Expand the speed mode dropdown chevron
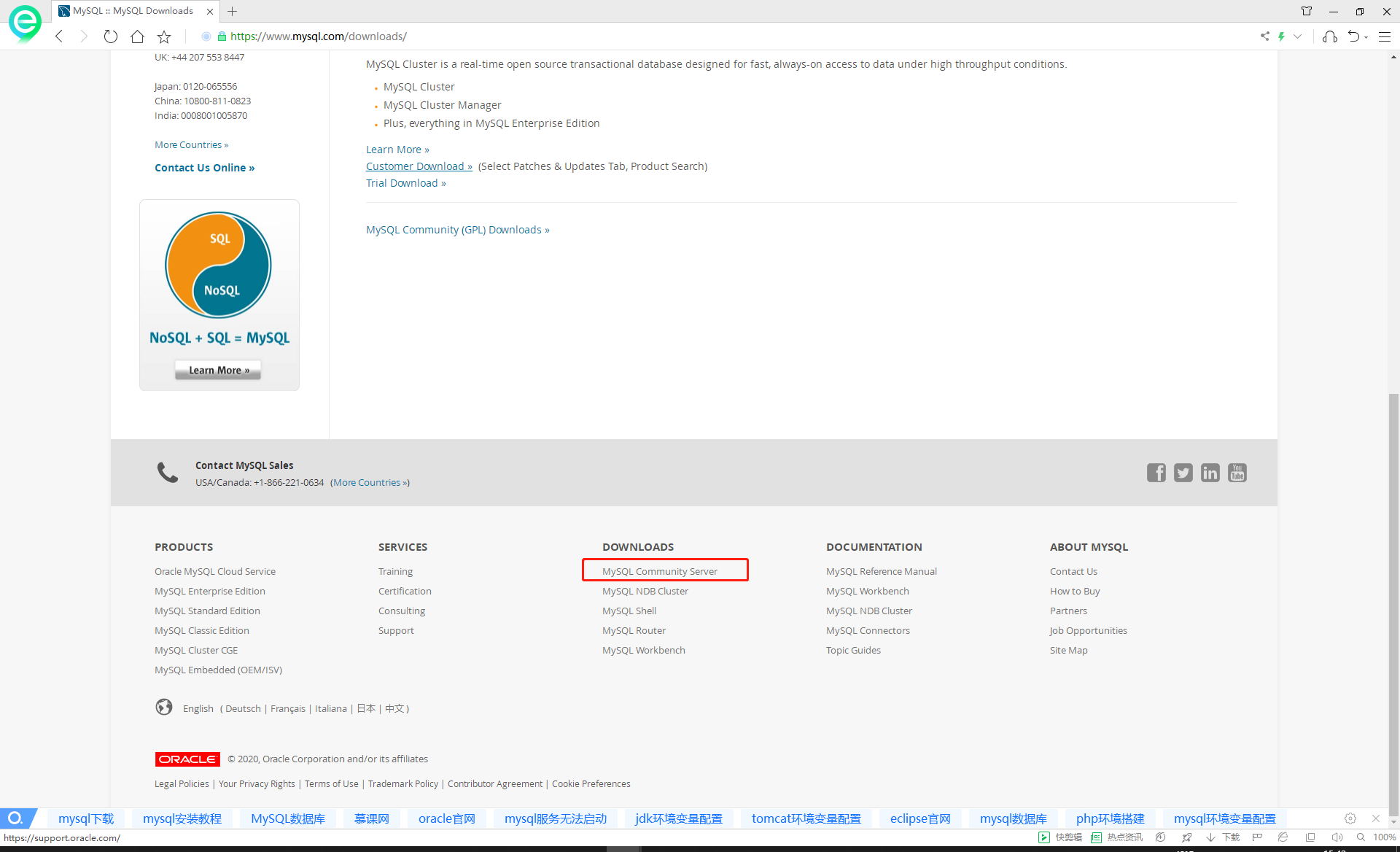Viewport: 1400px width, 852px height. point(1297,36)
